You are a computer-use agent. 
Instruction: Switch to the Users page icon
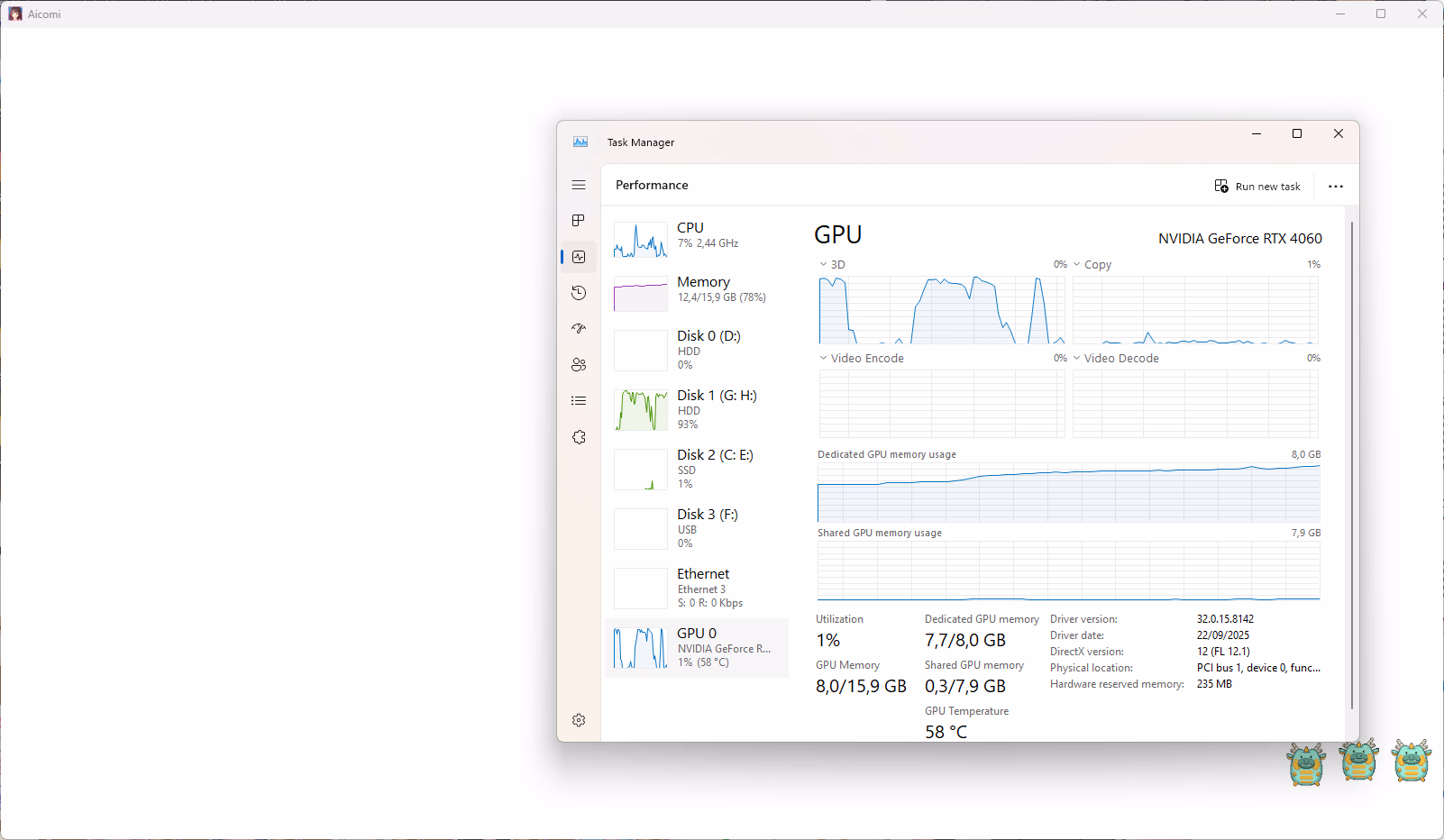pyautogui.click(x=579, y=365)
